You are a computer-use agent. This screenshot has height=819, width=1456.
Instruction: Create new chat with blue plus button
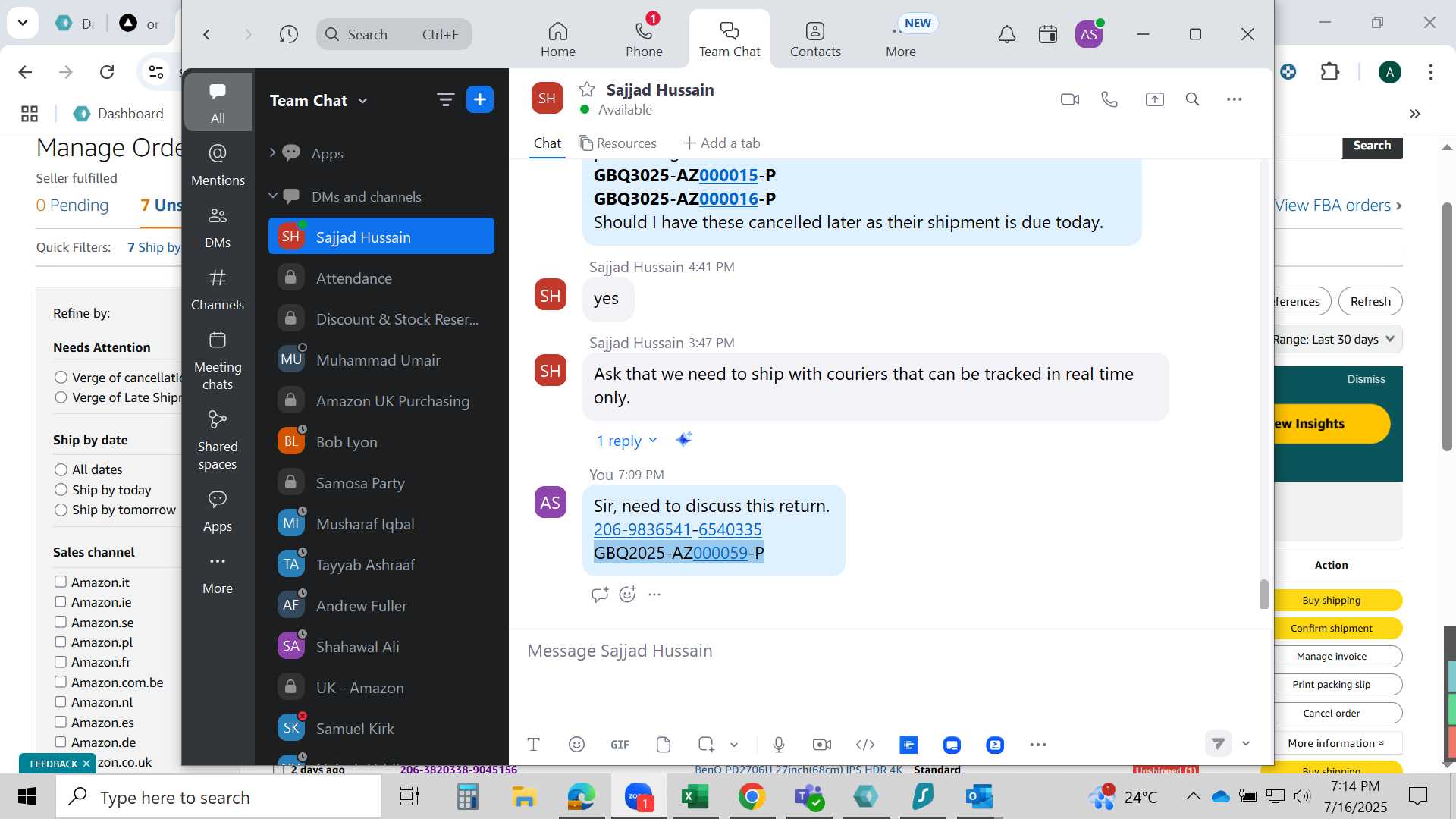[x=480, y=99]
